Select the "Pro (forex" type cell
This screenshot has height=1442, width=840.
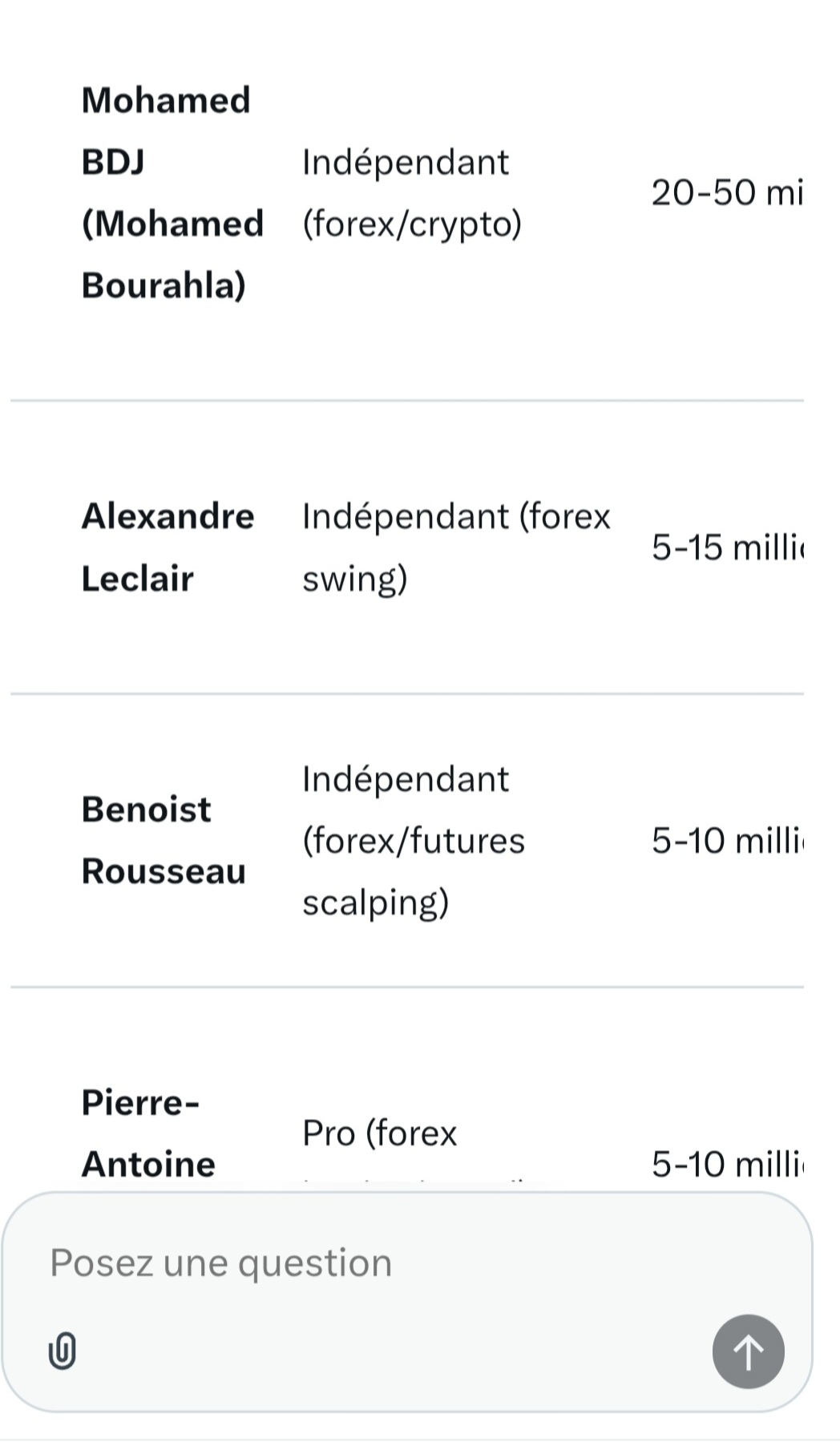coord(379,1133)
